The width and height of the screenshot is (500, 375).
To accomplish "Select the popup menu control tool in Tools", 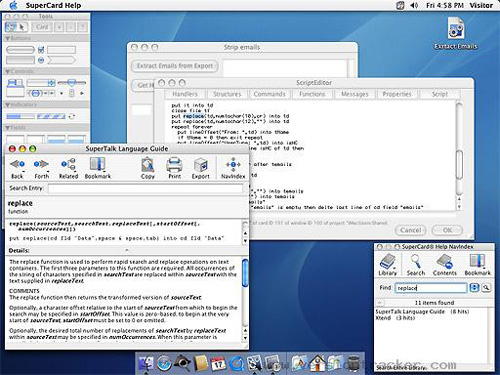I will (x=41, y=82).
